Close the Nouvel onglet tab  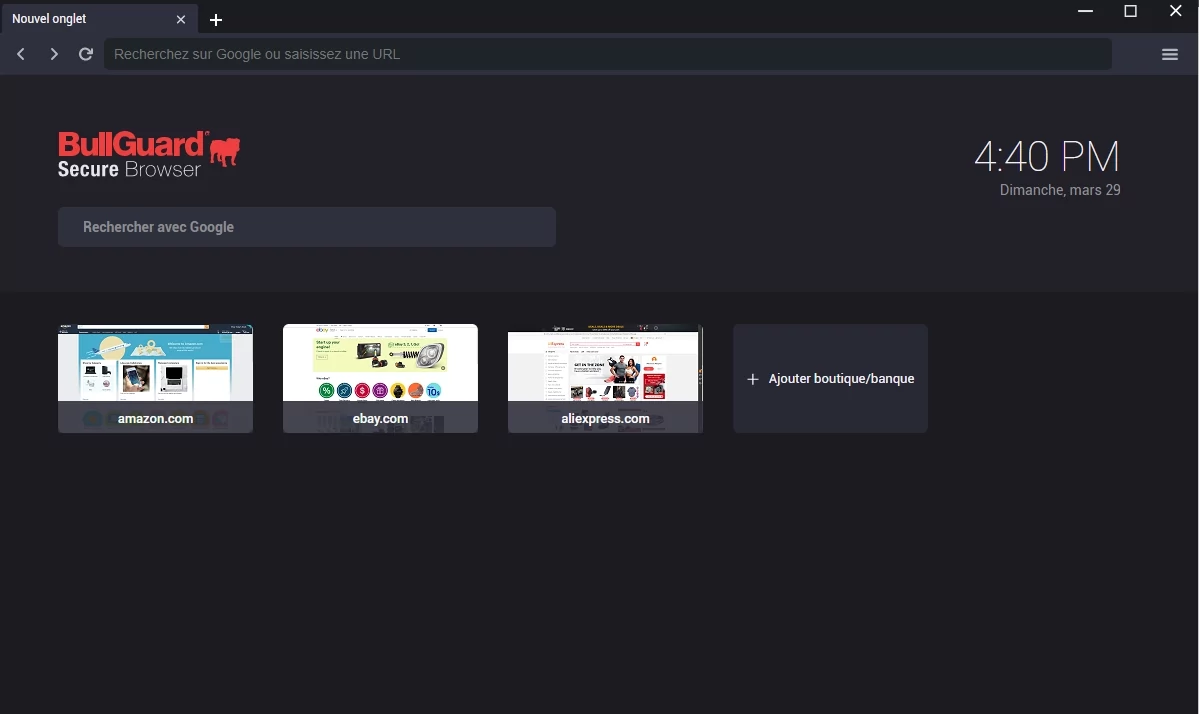(x=180, y=19)
